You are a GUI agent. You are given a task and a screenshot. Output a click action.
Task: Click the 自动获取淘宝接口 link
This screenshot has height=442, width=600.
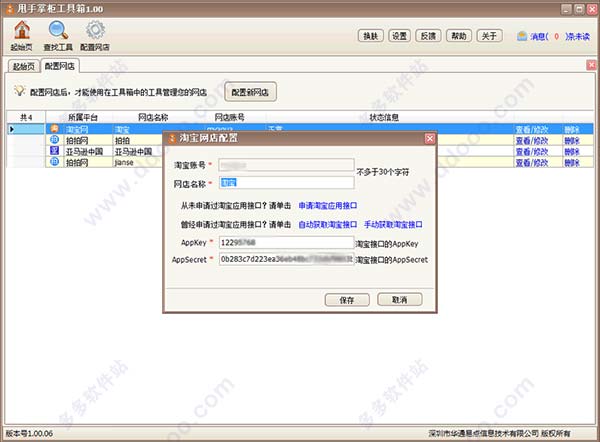pyautogui.click(x=328, y=225)
